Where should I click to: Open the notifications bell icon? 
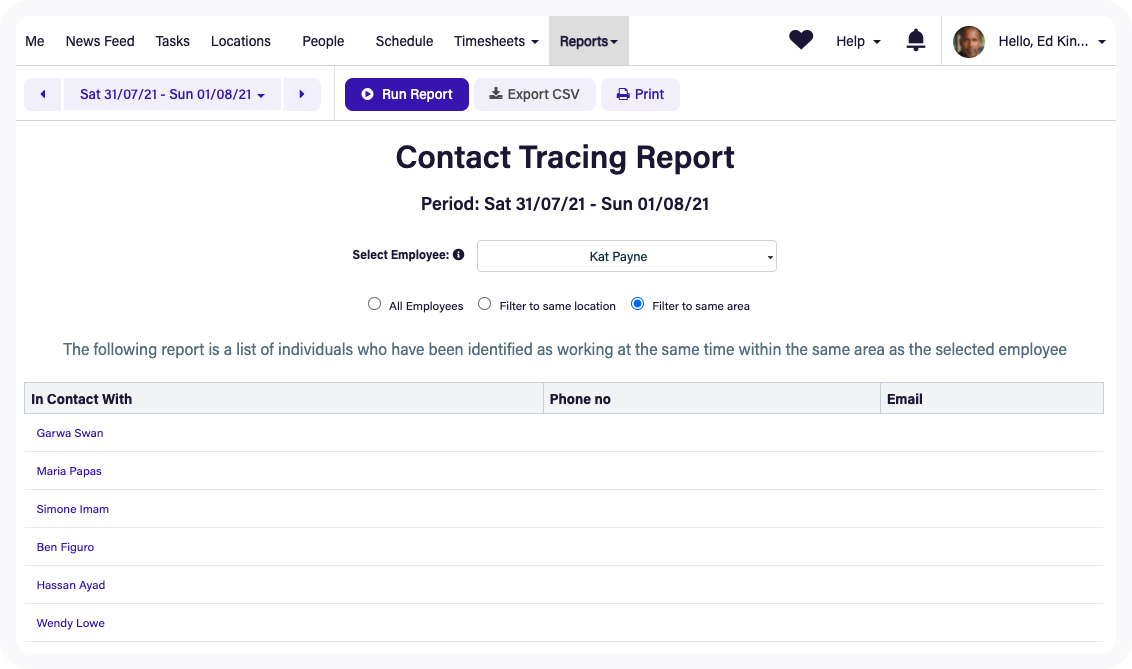coord(916,39)
